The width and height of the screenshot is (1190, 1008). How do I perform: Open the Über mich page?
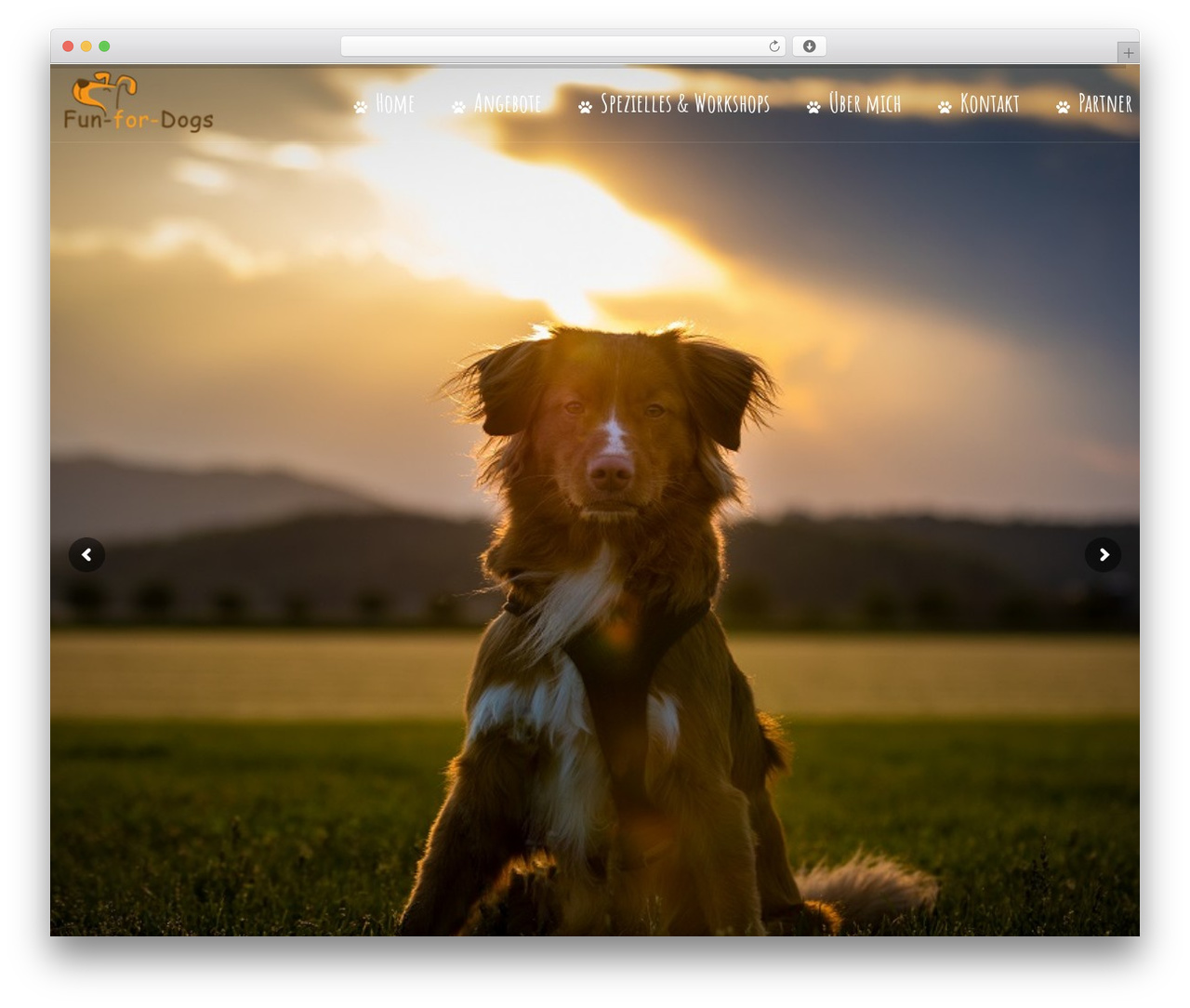click(865, 103)
